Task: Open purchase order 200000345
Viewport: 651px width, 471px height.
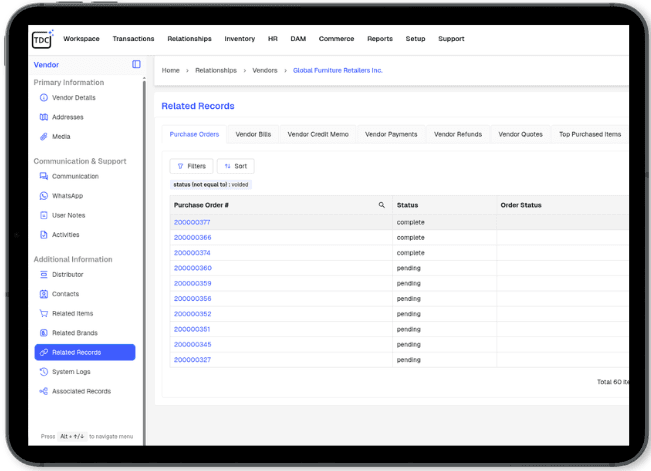Action: pyautogui.click(x=193, y=344)
